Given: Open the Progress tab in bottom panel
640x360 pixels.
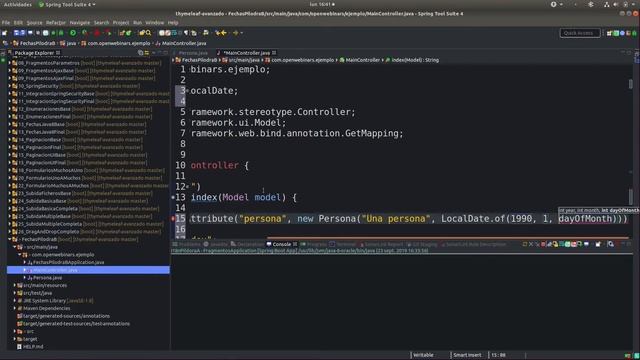Looking at the screenshot, I should [313, 244].
